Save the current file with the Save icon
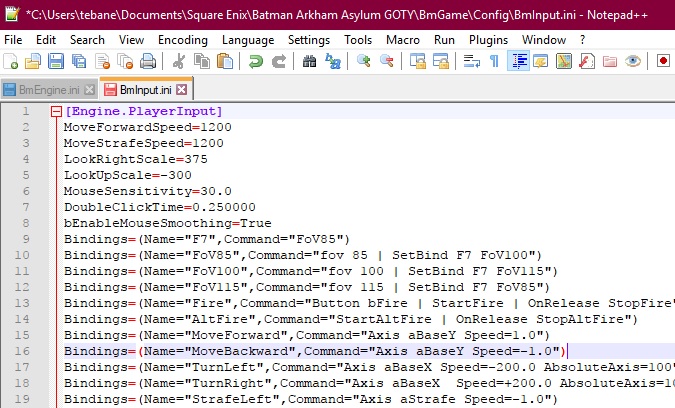This screenshot has height=408, width=675. pos(56,61)
